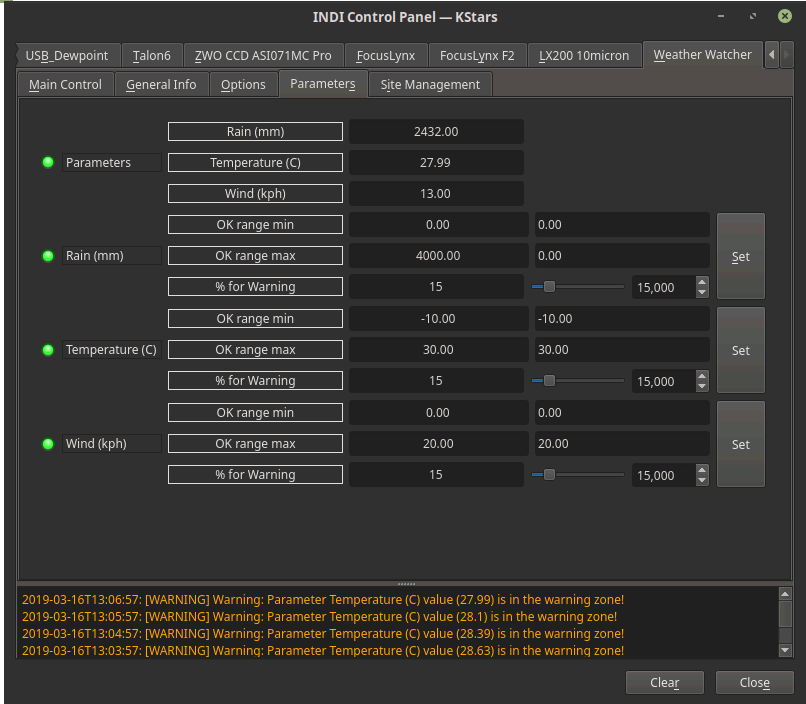Click the green Wind (kph) status light
The image size is (806, 704).
tap(48, 443)
